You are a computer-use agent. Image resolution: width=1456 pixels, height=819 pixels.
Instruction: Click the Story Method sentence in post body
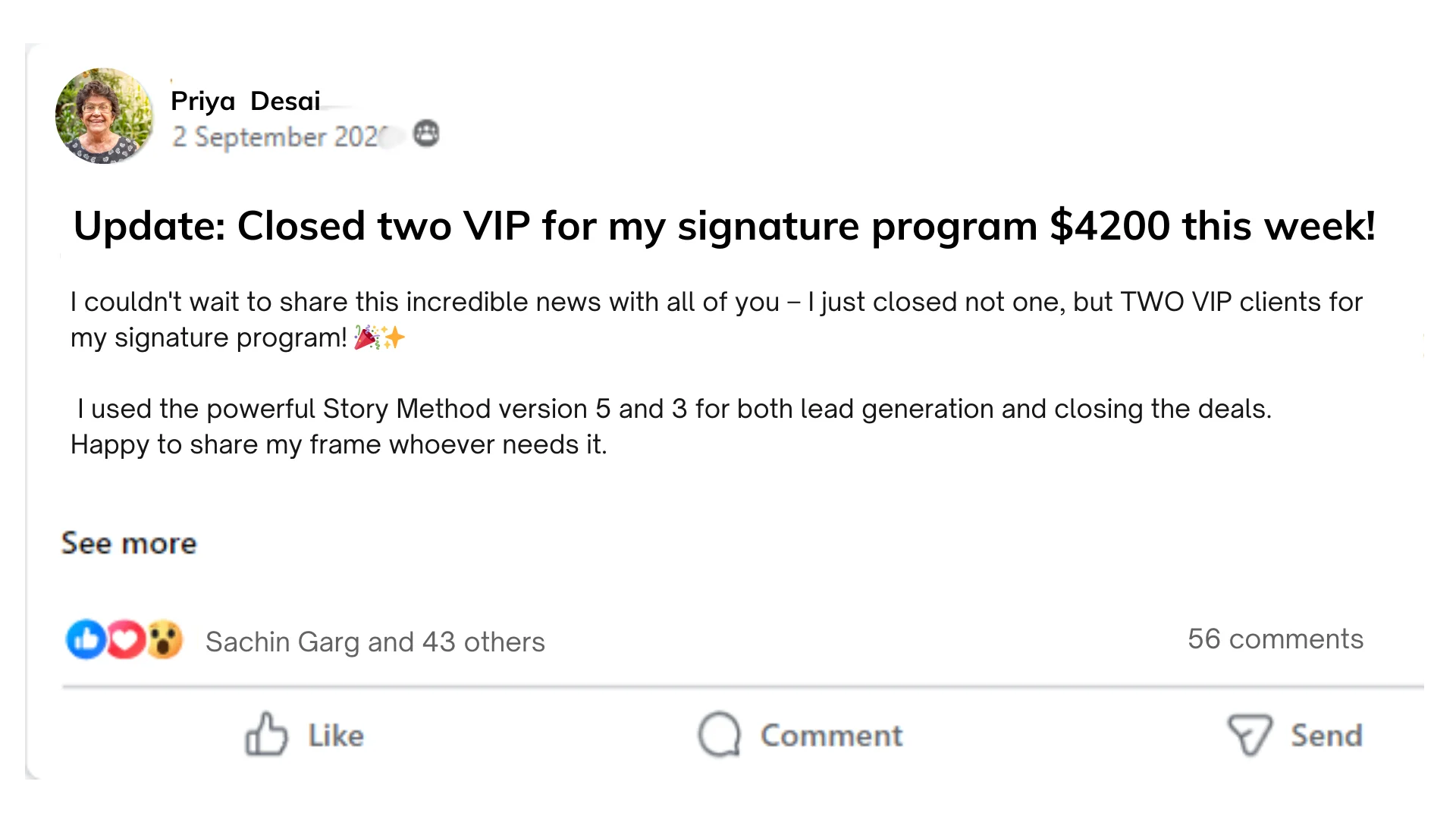point(673,409)
